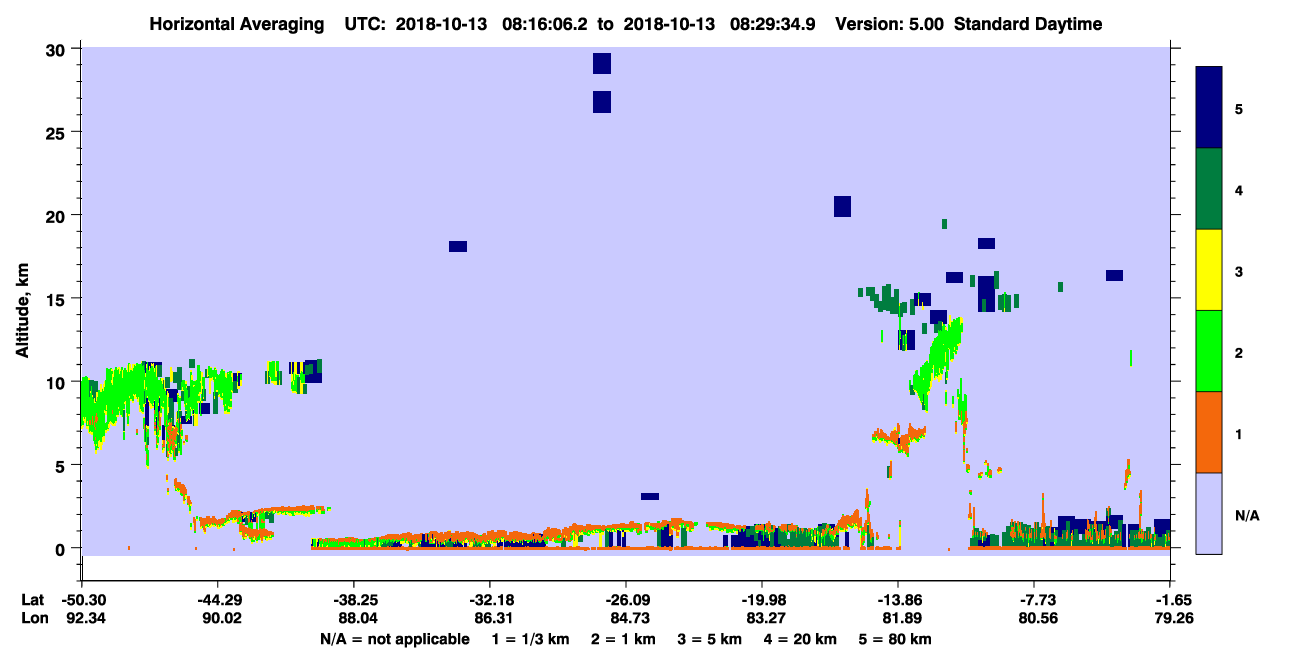Image resolution: width=1300 pixels, height=667 pixels.
Task: Click the '3 = 5 km' caption
Action: [x=710, y=639]
